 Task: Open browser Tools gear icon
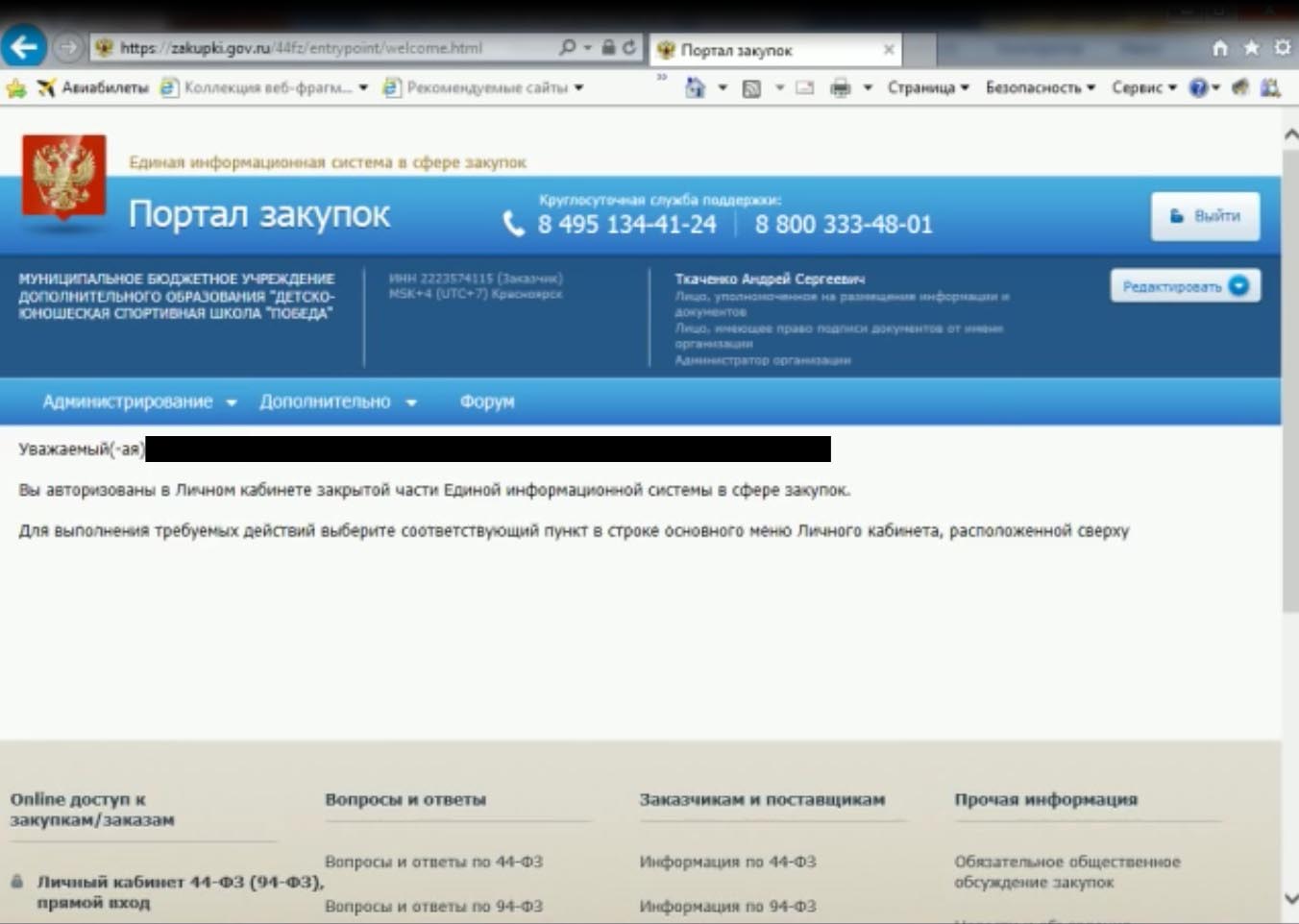tap(1282, 48)
